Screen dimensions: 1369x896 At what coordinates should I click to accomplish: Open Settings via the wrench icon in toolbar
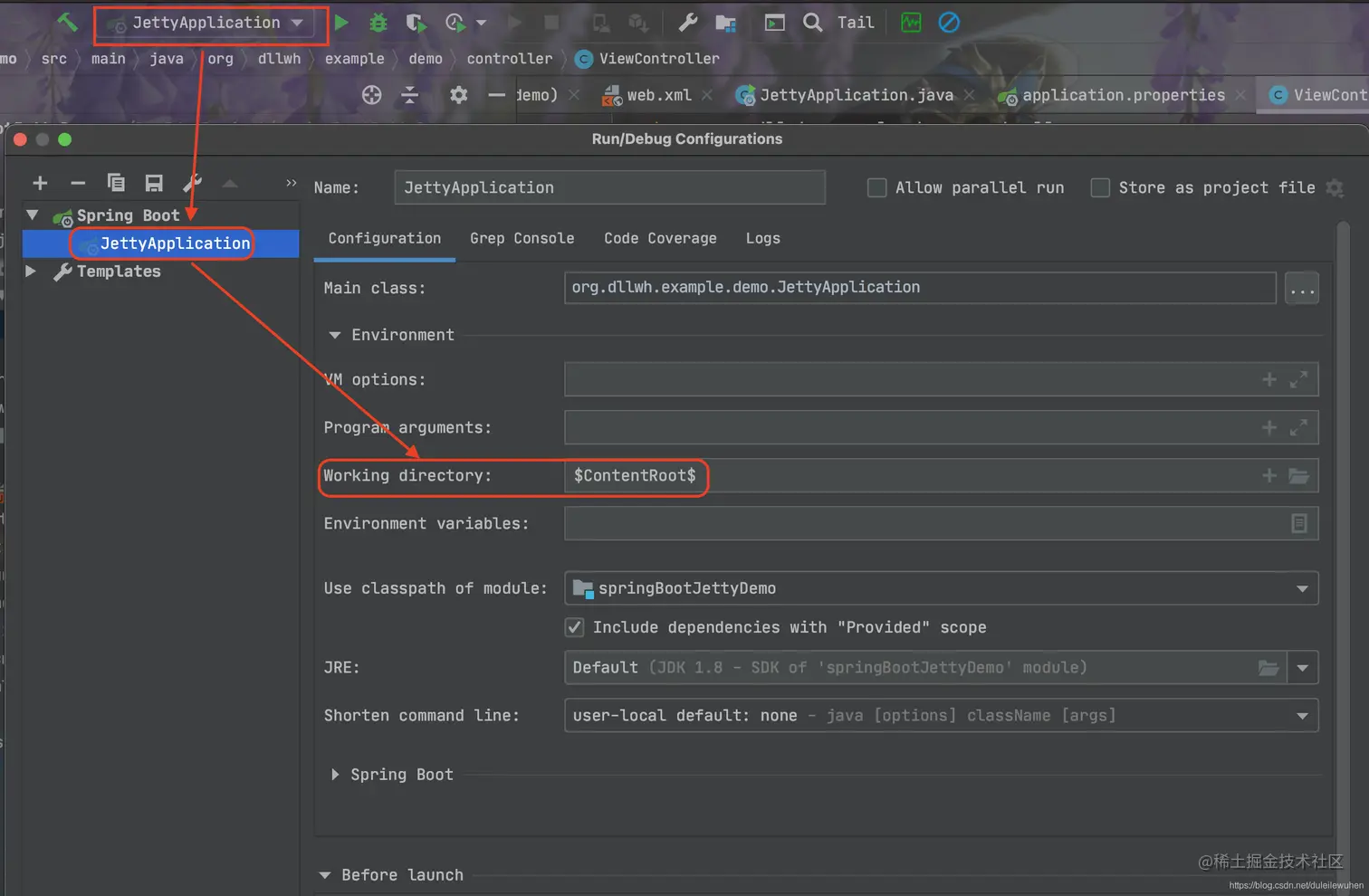click(687, 23)
